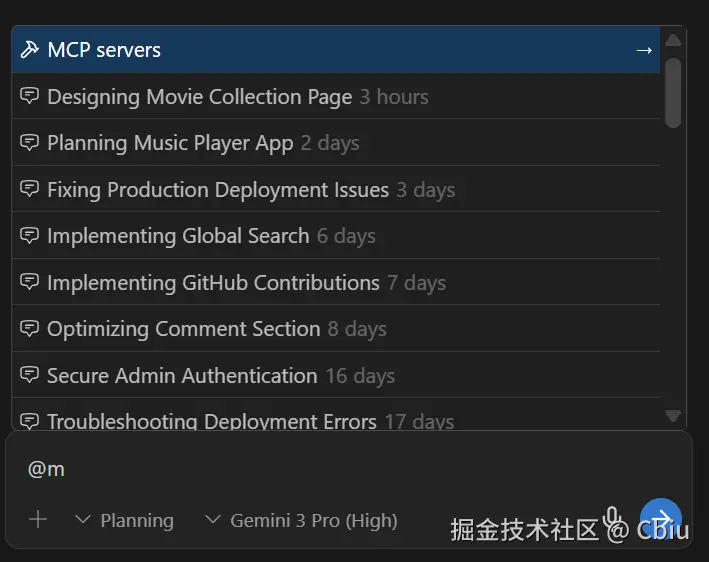Image resolution: width=709 pixels, height=562 pixels.
Task: Click the scroll up arrow of list
Action: coord(673,40)
